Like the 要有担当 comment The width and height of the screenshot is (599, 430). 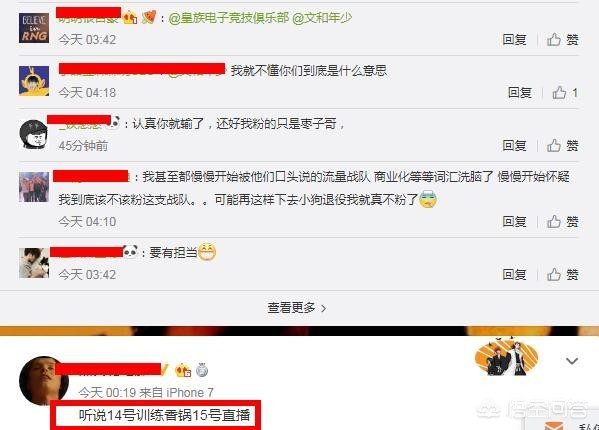[x=562, y=274]
